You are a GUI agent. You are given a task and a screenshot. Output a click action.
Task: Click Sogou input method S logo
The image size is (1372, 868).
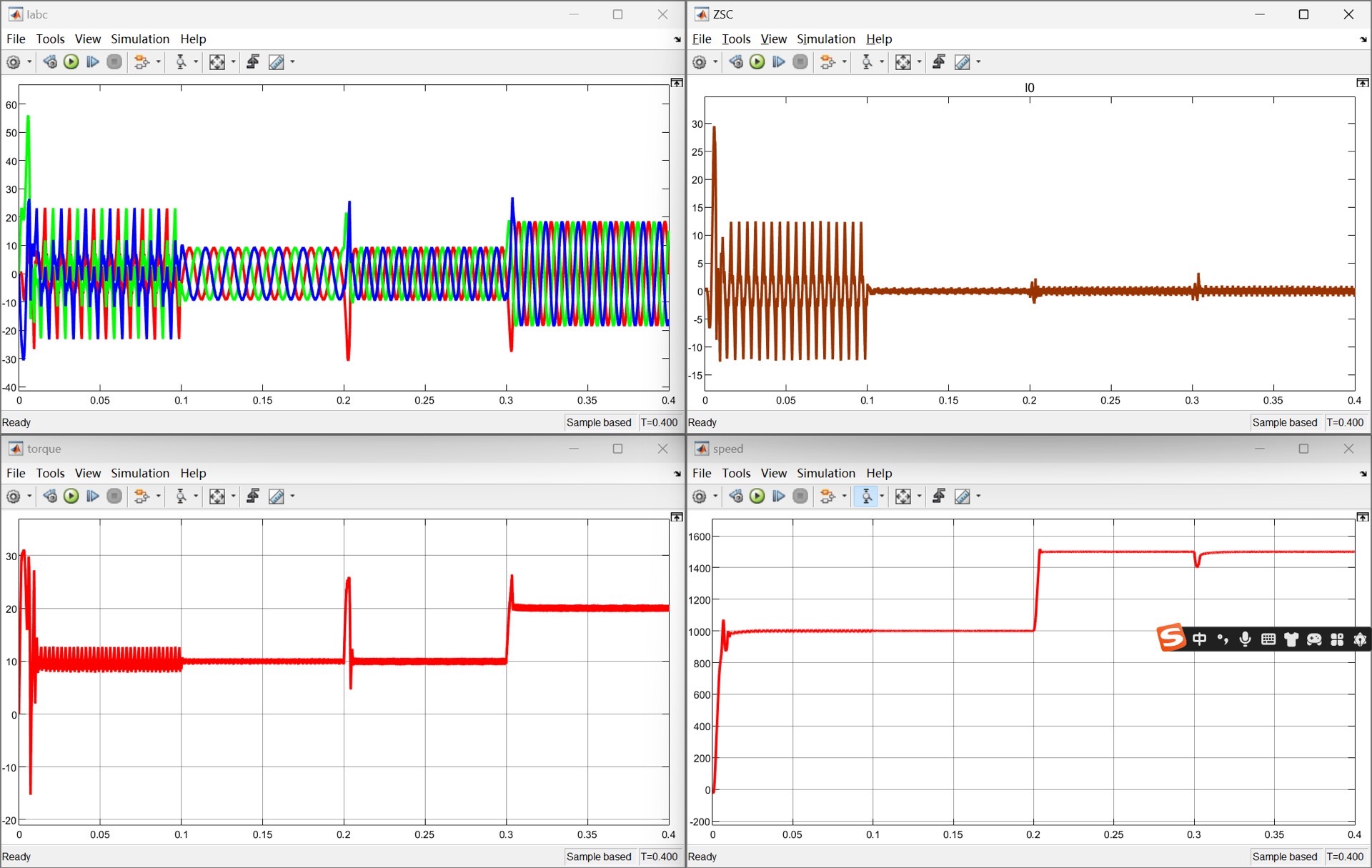click(1172, 637)
